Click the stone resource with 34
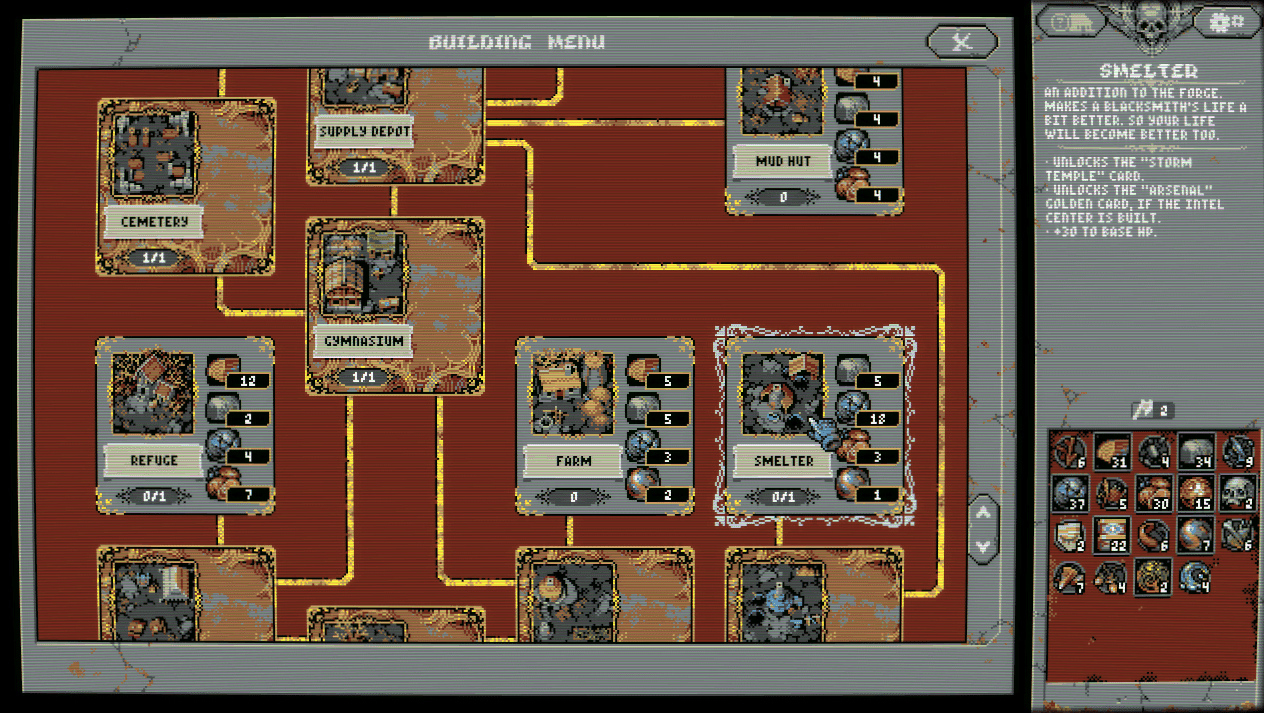This screenshot has width=1264, height=713. pos(1195,452)
